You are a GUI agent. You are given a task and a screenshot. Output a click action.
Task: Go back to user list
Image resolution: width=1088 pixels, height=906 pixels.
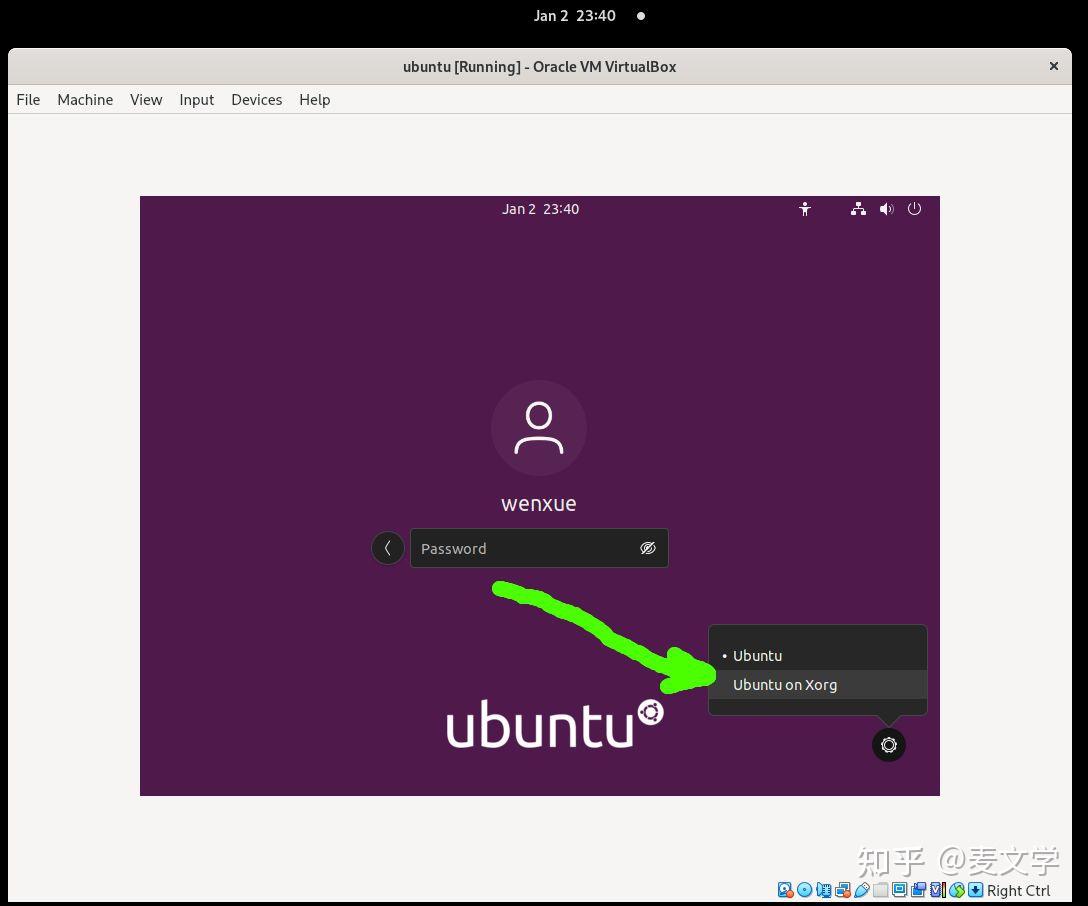click(388, 548)
